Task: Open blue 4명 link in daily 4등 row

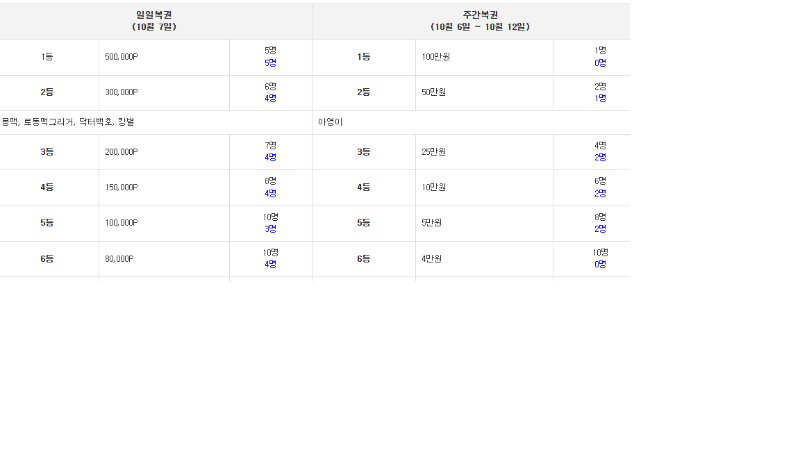Action: [x=270, y=193]
